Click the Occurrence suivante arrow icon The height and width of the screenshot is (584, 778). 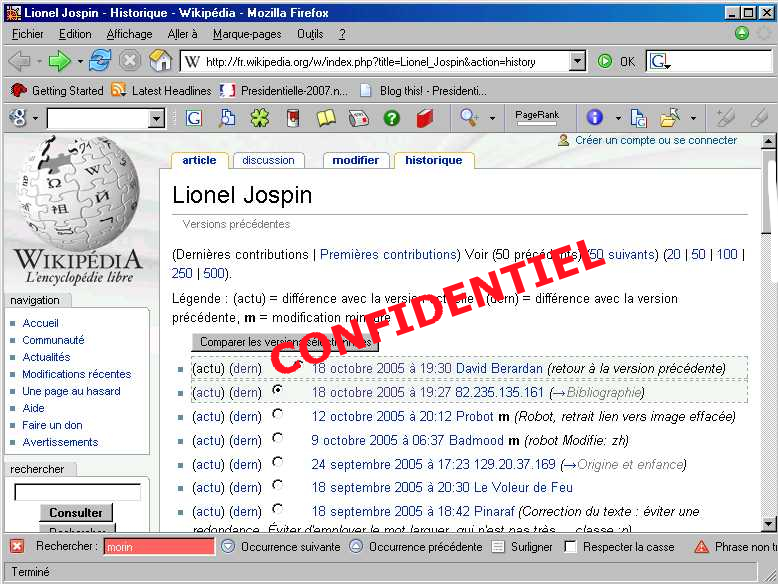click(228, 546)
